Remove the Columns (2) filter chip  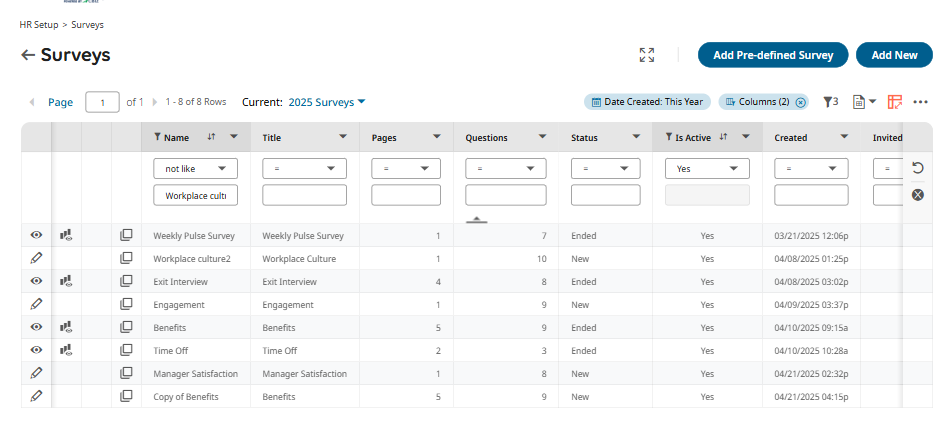pyautogui.click(x=801, y=102)
